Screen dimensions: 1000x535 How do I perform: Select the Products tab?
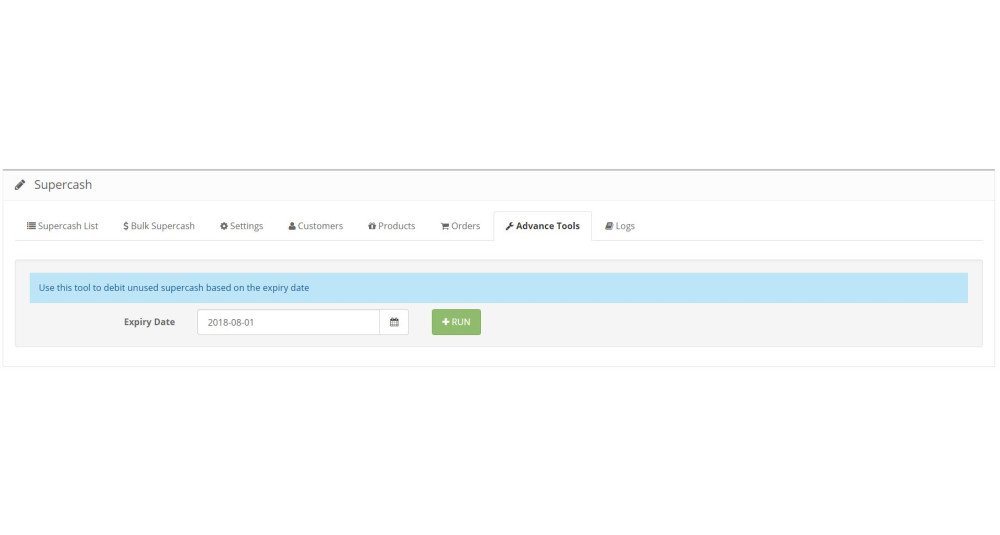point(392,226)
